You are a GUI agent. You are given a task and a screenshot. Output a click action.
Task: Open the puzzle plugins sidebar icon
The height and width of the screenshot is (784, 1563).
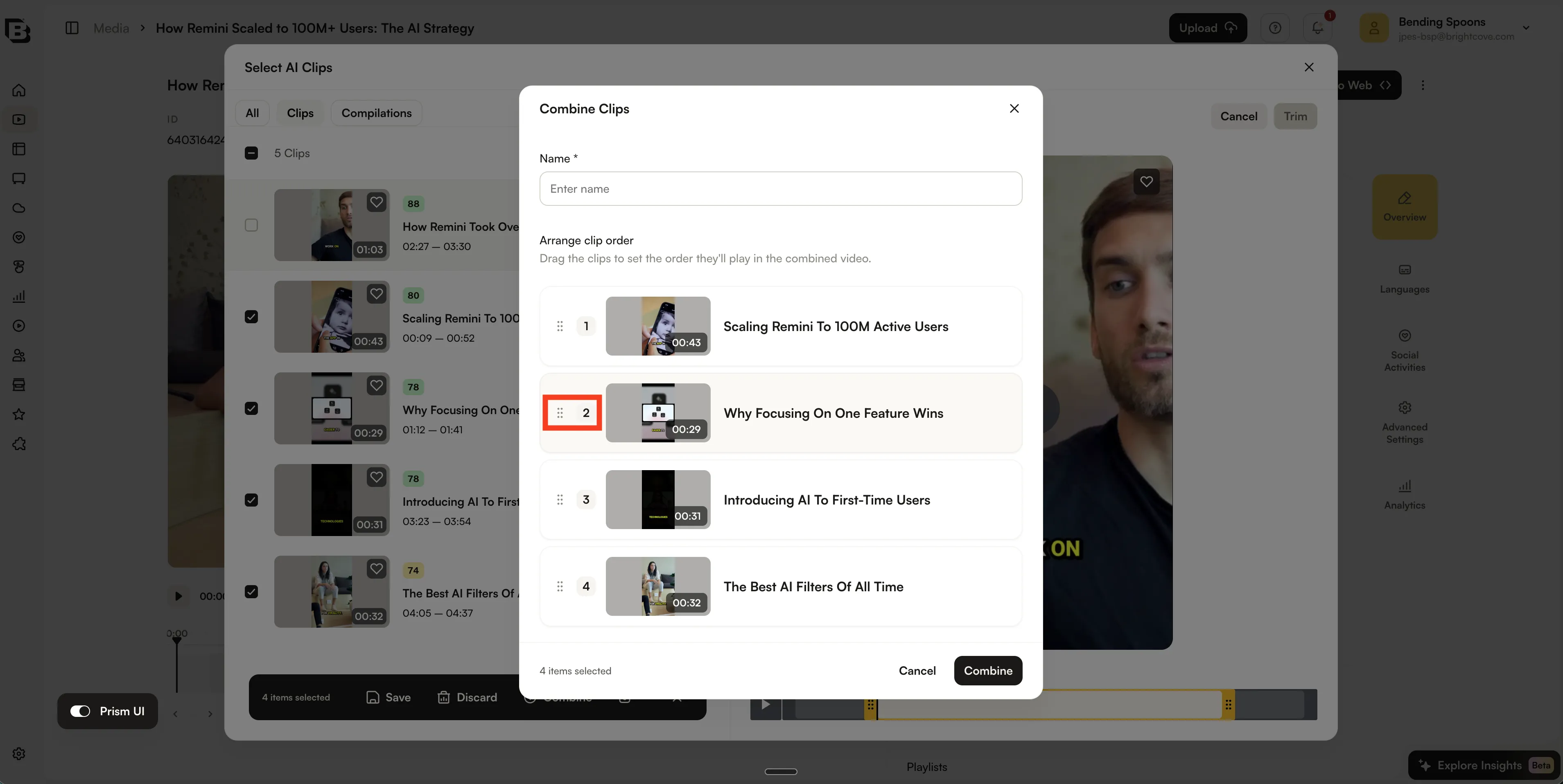coord(19,444)
